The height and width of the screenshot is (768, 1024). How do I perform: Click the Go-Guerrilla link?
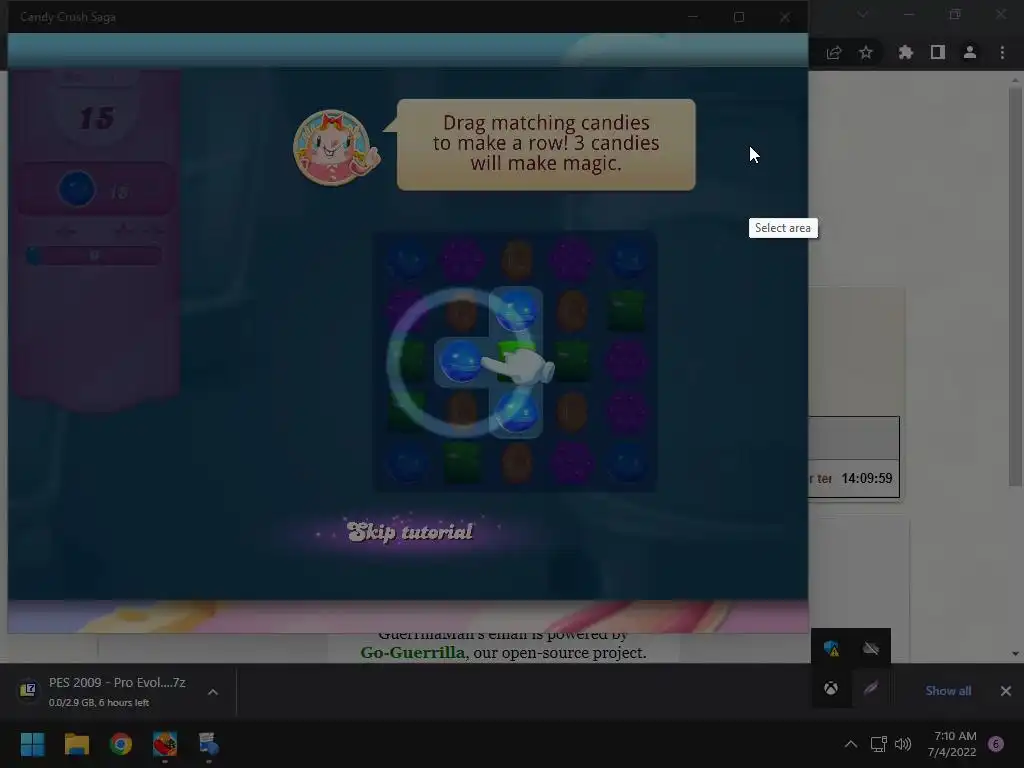413,652
